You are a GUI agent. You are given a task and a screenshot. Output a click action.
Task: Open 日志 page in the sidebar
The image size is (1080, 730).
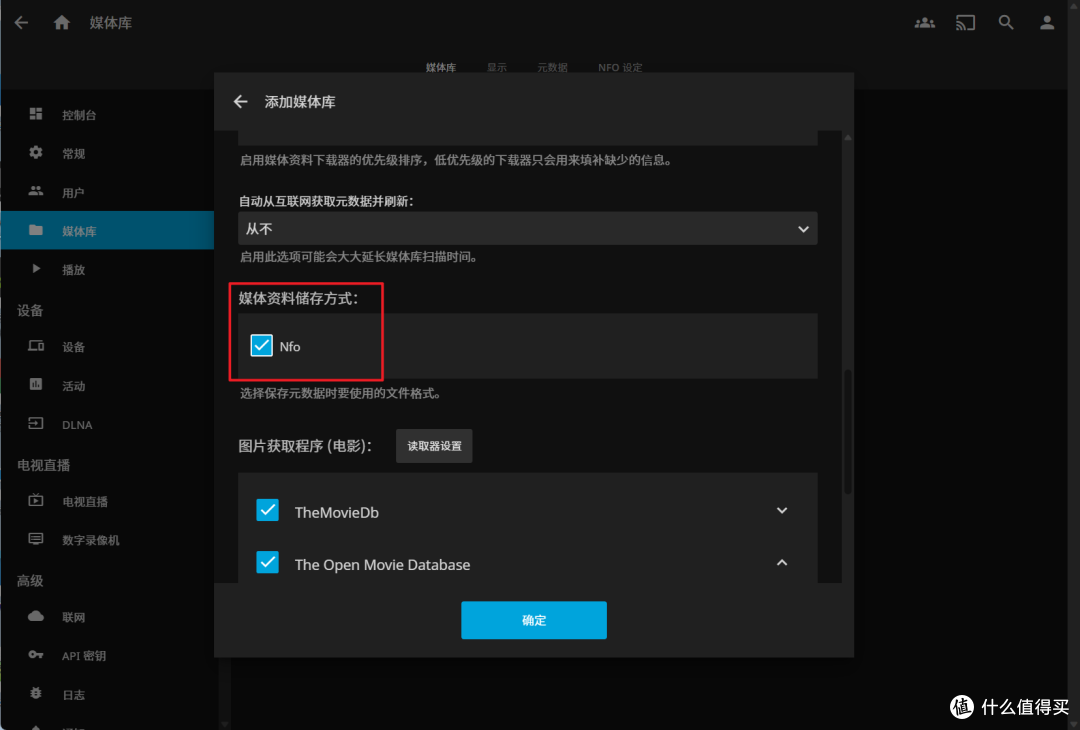coord(107,694)
